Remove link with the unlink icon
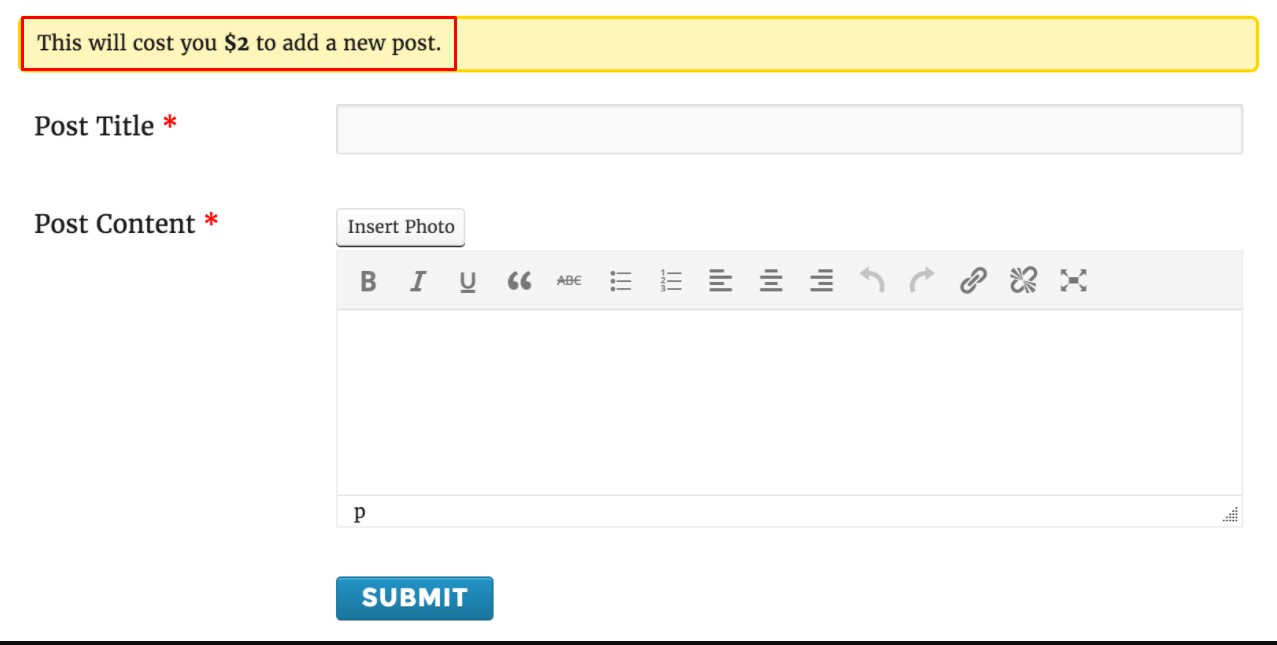 1022,282
